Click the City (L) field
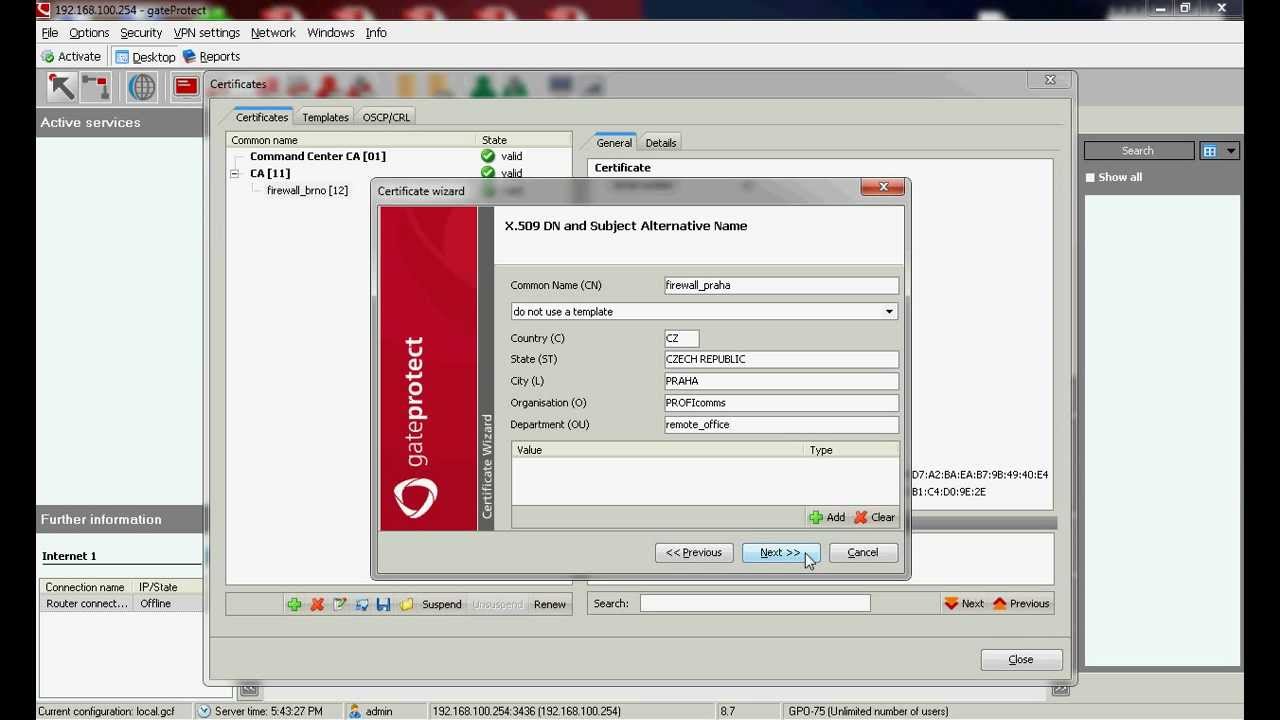The image size is (1280, 720). (781, 381)
